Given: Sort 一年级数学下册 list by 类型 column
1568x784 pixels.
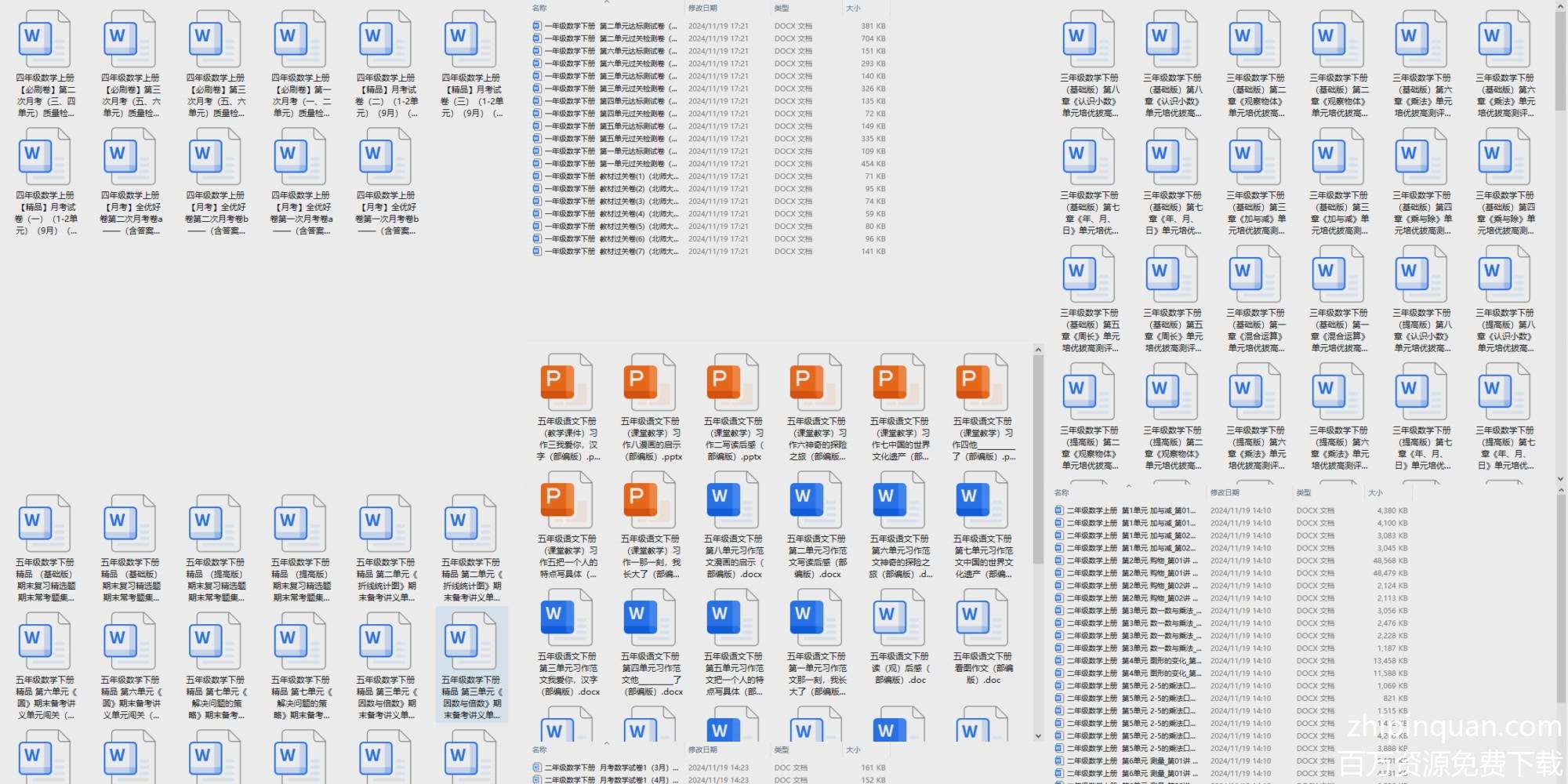Looking at the screenshot, I should coord(782,8).
